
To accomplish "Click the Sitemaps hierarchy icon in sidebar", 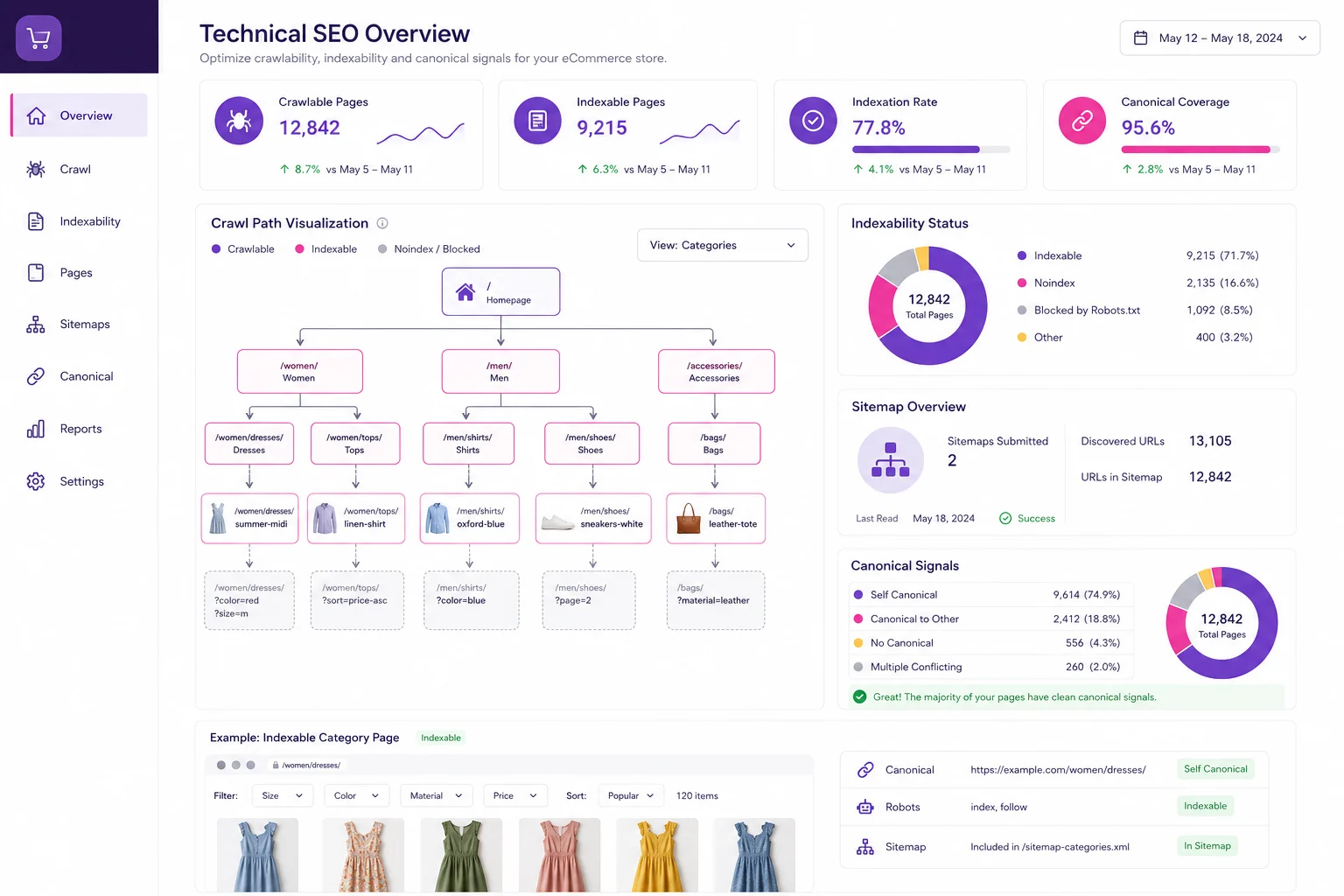I will click(36, 325).
